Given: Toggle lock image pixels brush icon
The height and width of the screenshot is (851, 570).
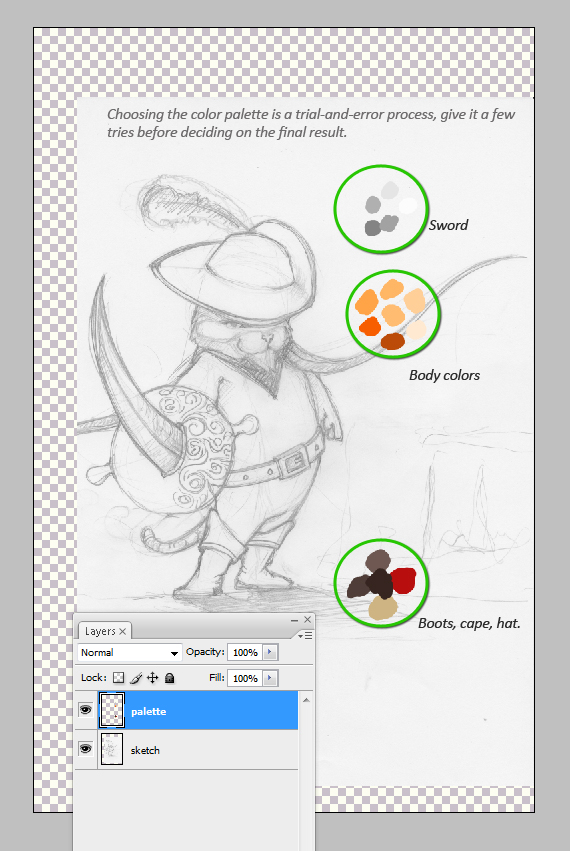Looking at the screenshot, I should [136, 677].
